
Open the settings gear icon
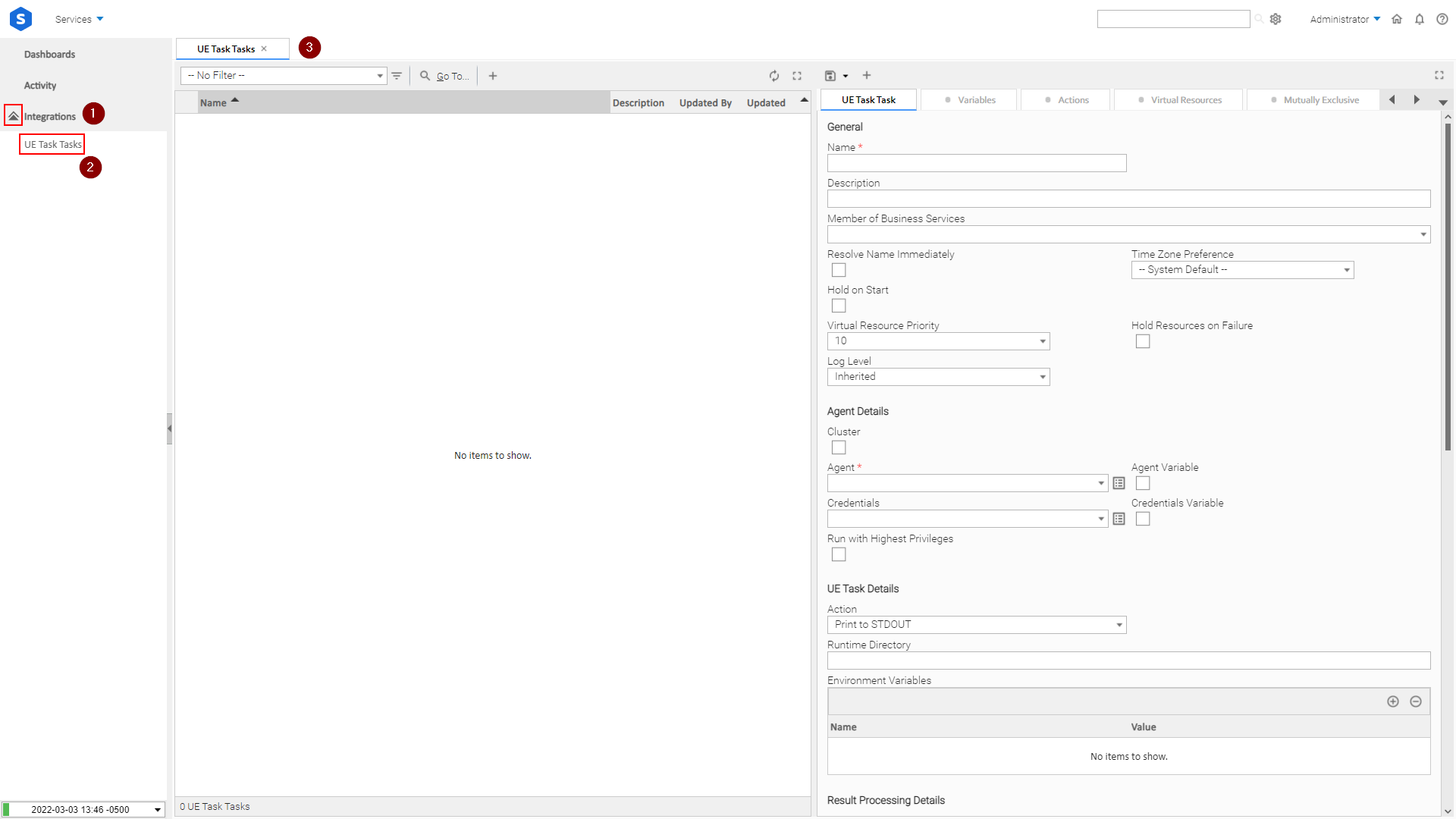tap(1276, 19)
